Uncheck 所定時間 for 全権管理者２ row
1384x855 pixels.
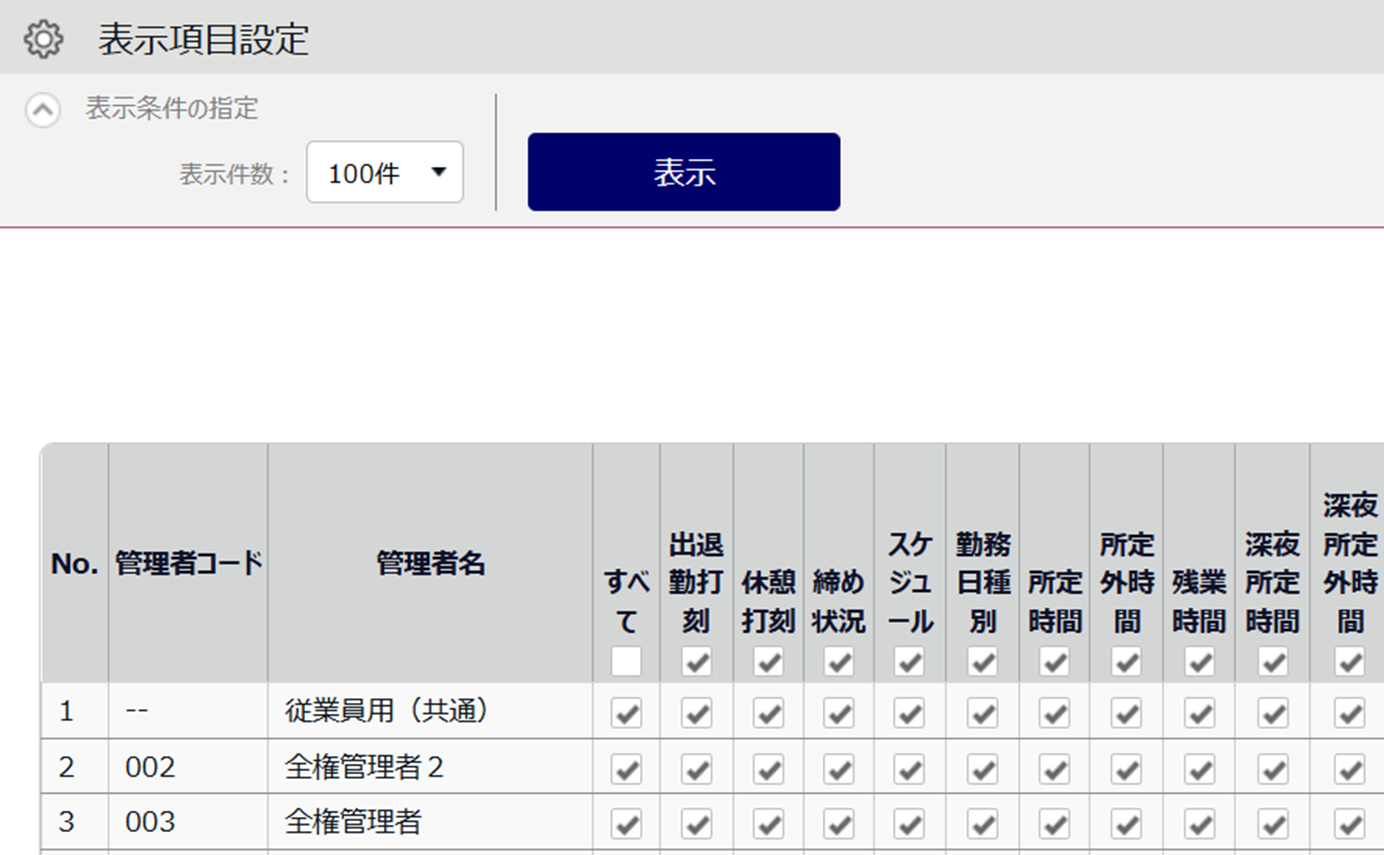(1054, 768)
